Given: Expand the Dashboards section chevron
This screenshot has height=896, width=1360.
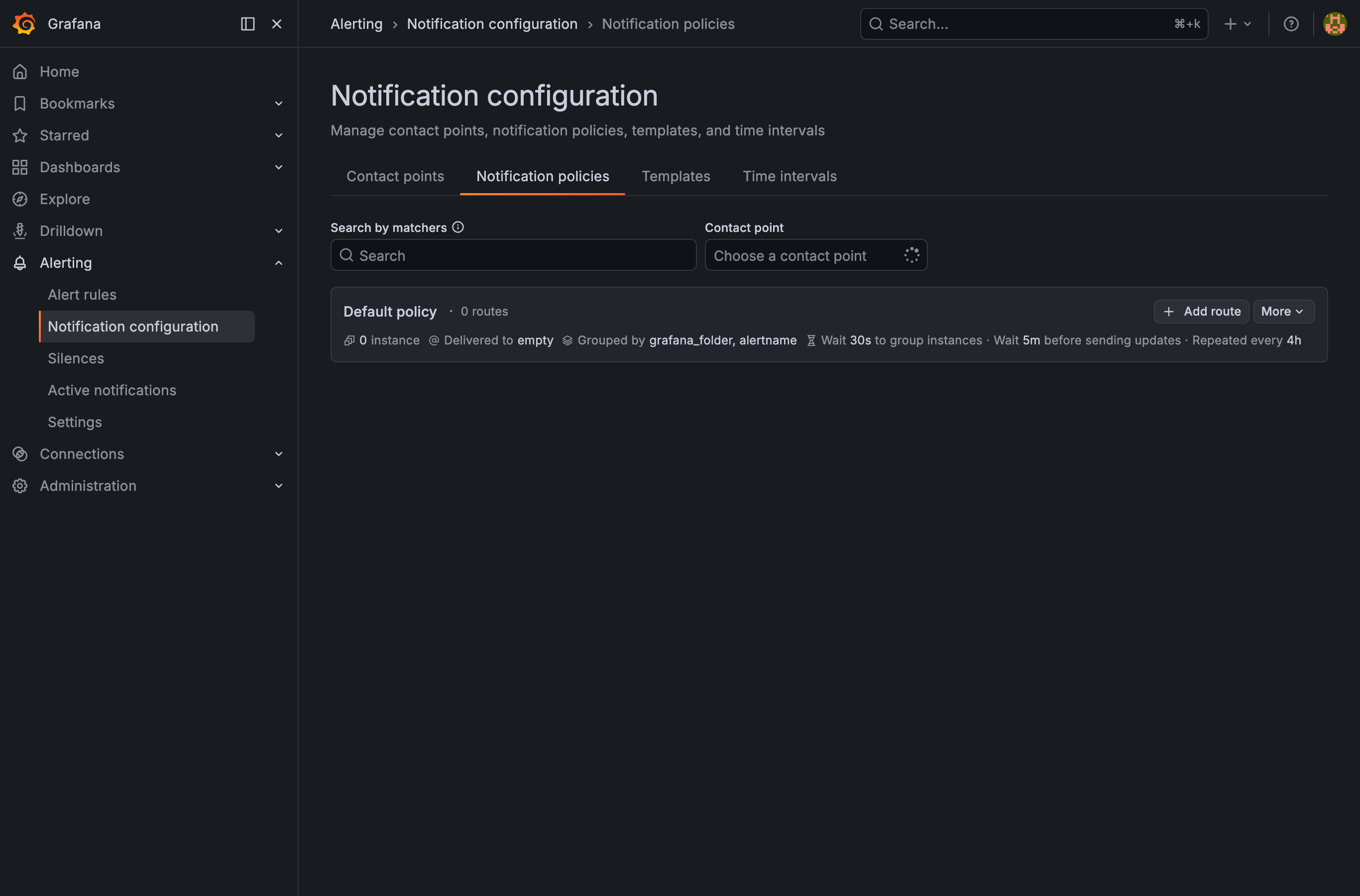Looking at the screenshot, I should 279,167.
